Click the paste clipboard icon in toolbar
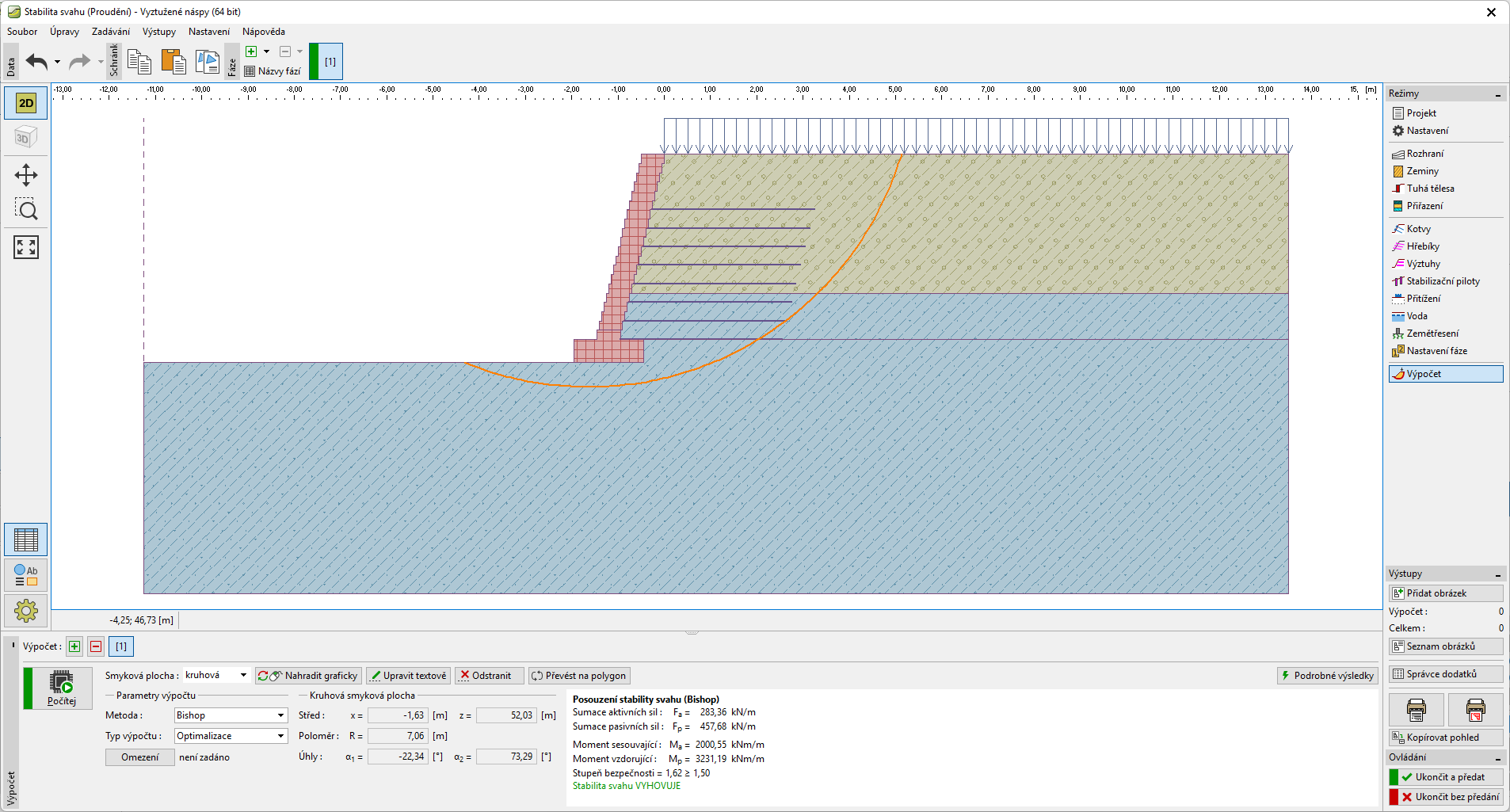 coord(173,62)
